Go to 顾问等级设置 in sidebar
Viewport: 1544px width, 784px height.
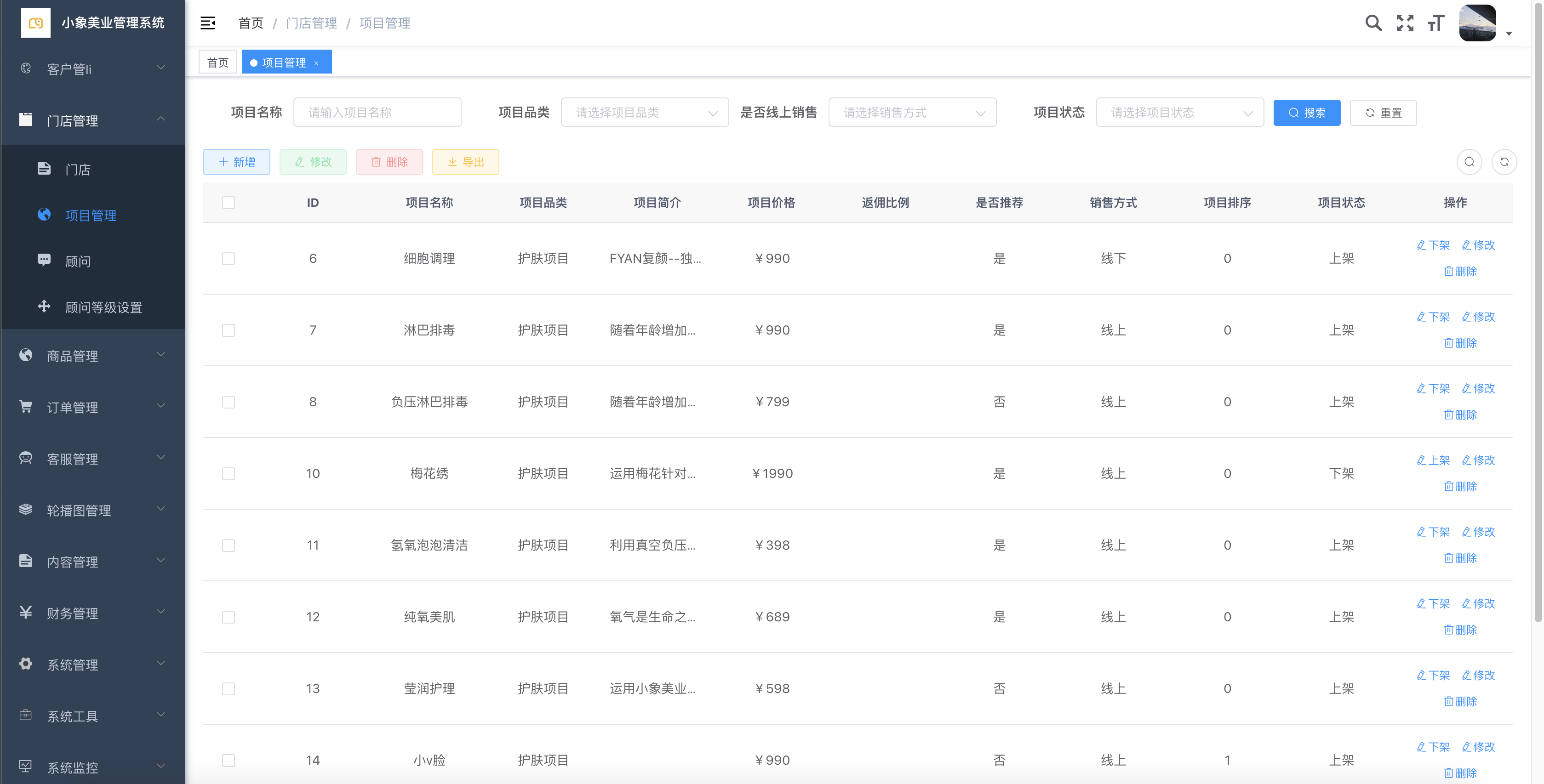pos(103,307)
